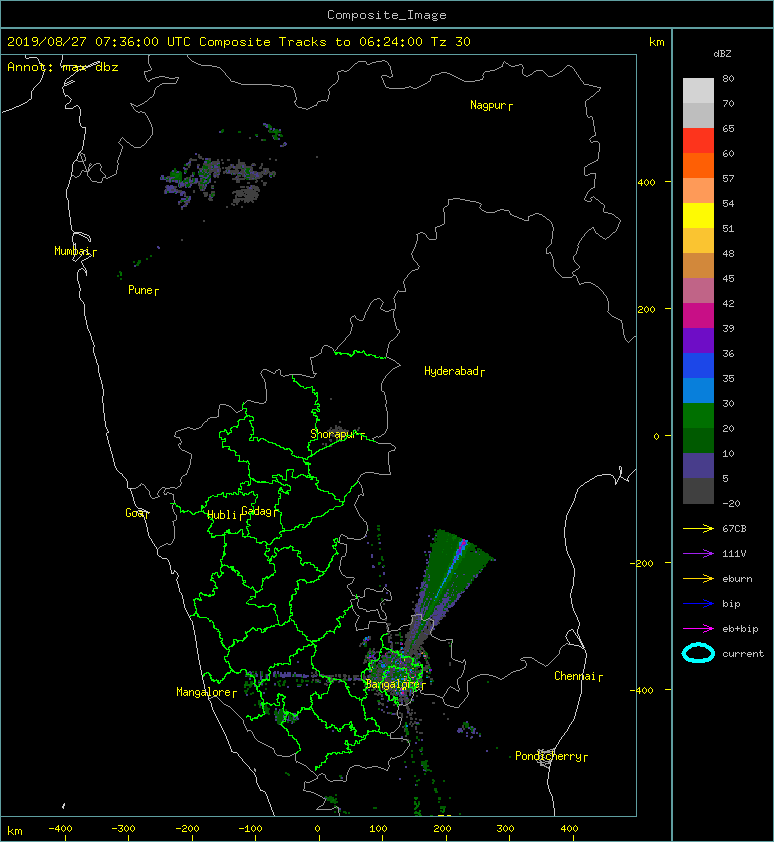This screenshot has width=774, height=842.
Task: Click the Gadag city label
Action: [x=257, y=511]
